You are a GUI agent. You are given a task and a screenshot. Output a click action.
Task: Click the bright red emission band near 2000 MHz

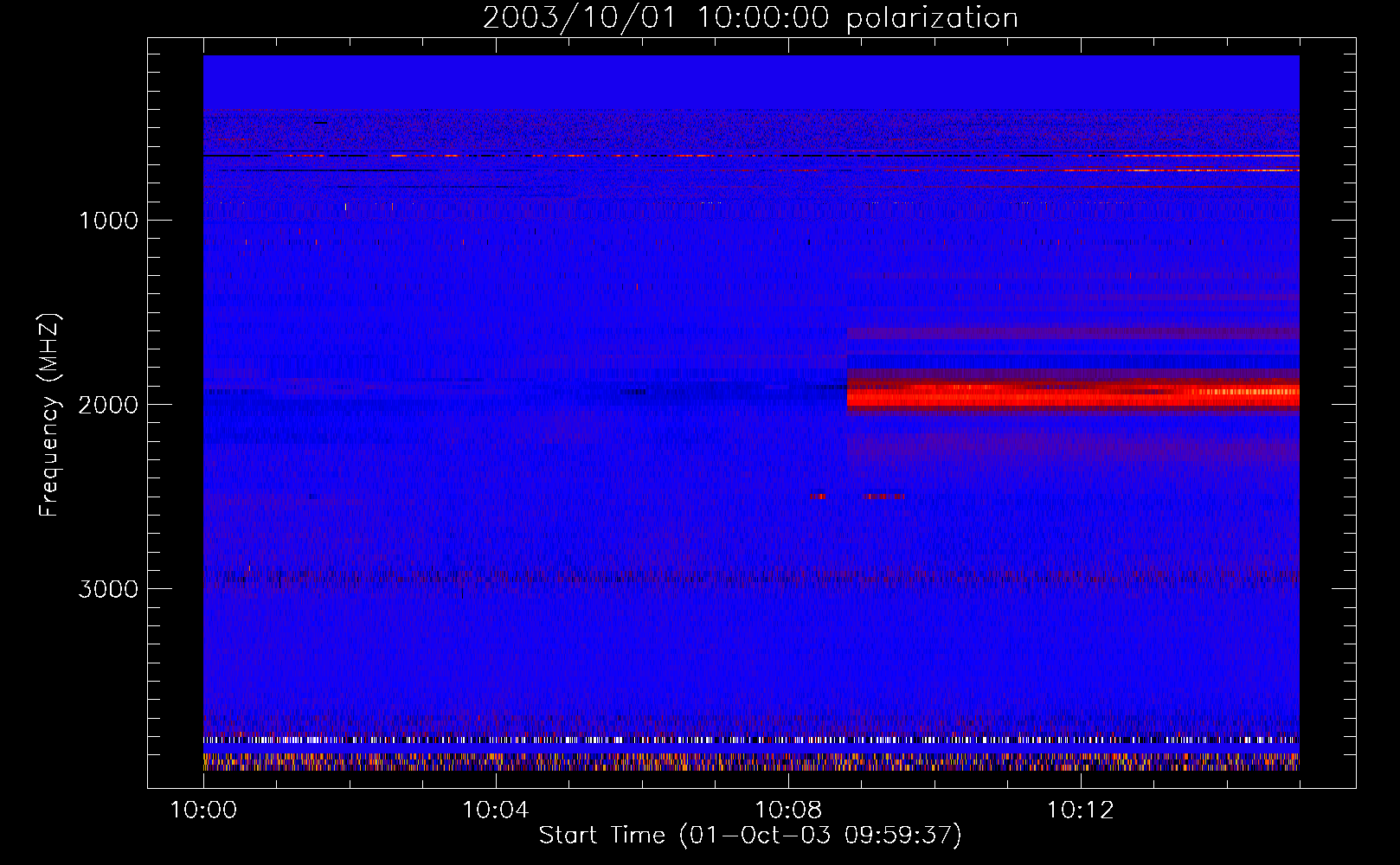pos(1073,395)
